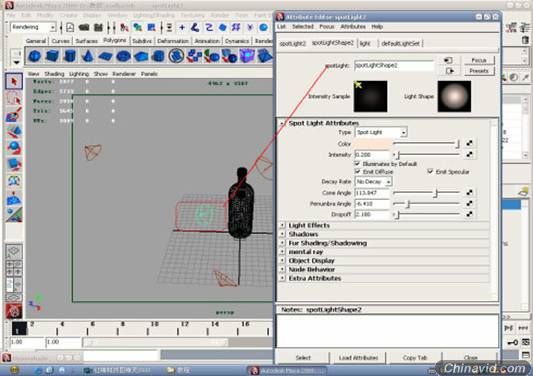The width and height of the screenshot is (533, 376).
Task: Click map button next to Penumbra Angle
Action: click(469, 203)
